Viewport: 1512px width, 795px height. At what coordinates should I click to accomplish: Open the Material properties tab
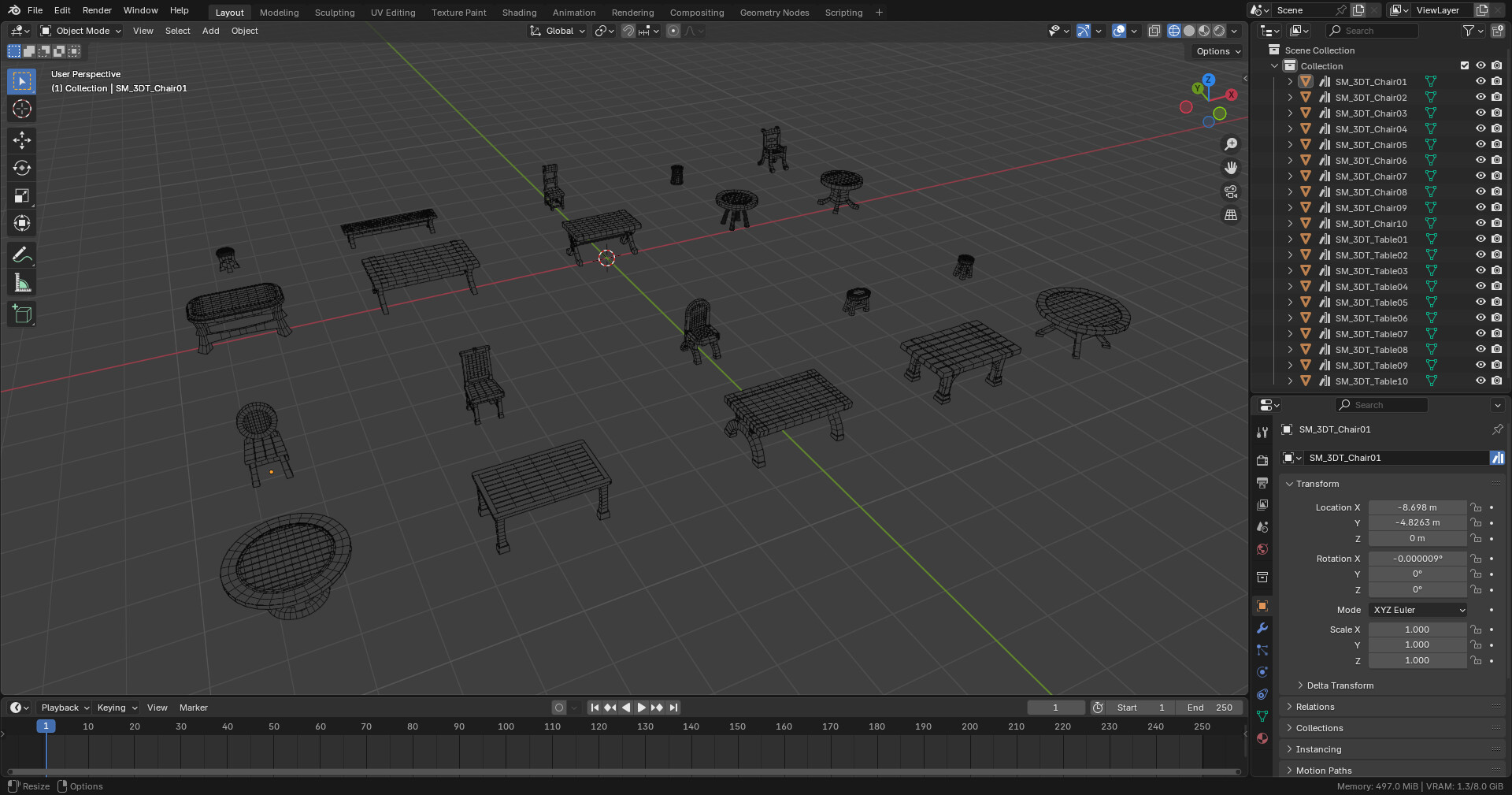click(x=1262, y=738)
